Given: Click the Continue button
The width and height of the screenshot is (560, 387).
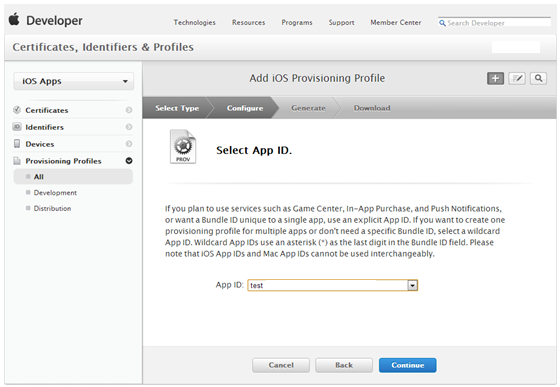Looking at the screenshot, I should [x=408, y=365].
